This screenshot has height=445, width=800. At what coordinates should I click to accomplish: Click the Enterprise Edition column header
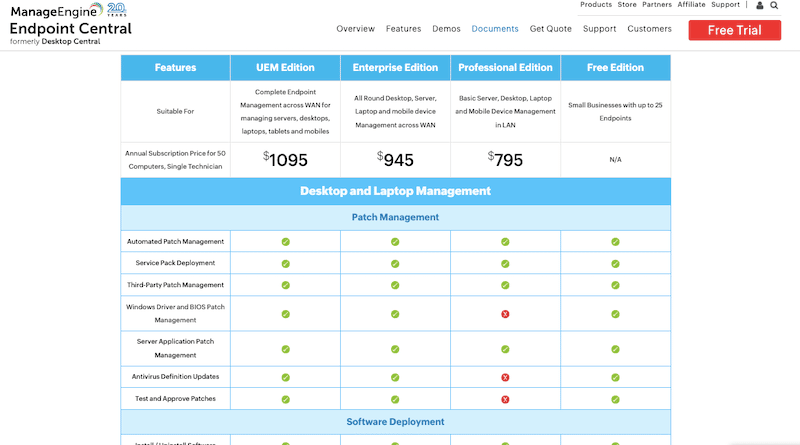coord(395,67)
